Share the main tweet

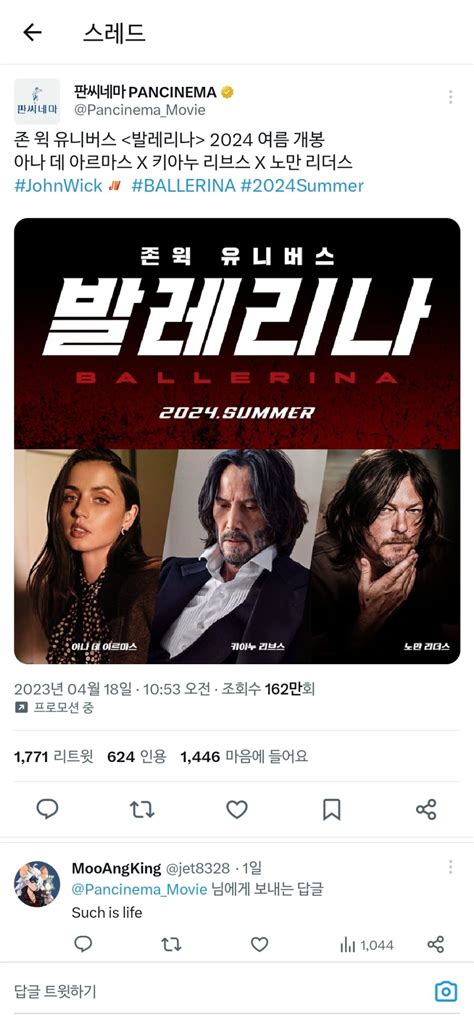pos(426,809)
